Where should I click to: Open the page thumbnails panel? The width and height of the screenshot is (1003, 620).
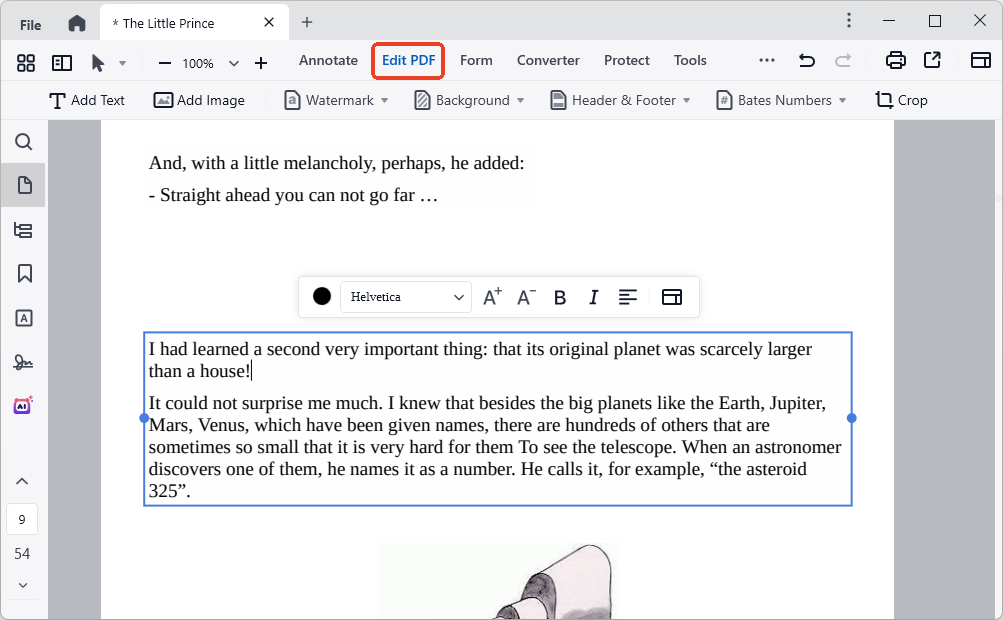coord(23,185)
